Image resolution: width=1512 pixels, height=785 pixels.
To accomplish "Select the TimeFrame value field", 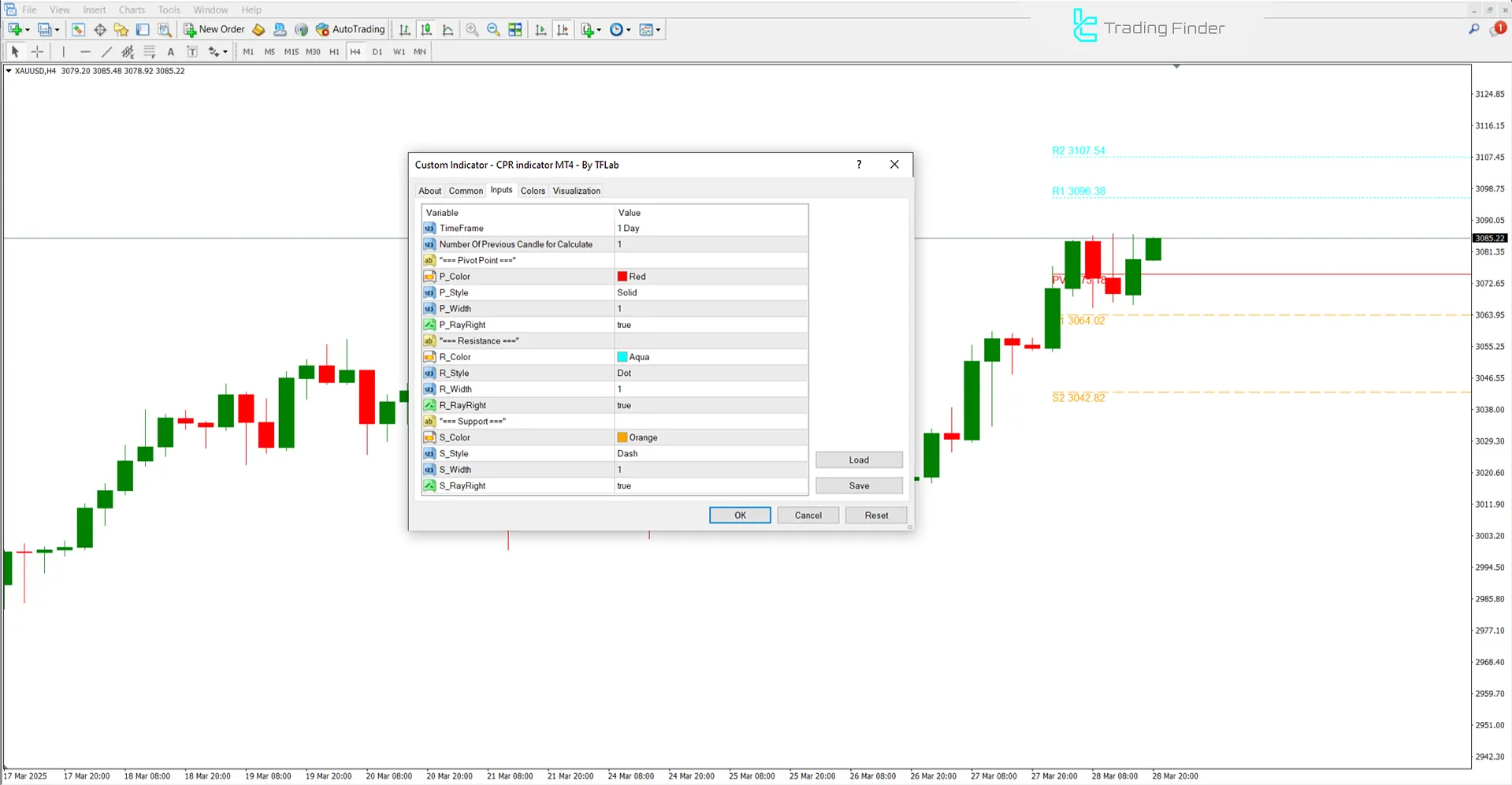I will tap(709, 228).
